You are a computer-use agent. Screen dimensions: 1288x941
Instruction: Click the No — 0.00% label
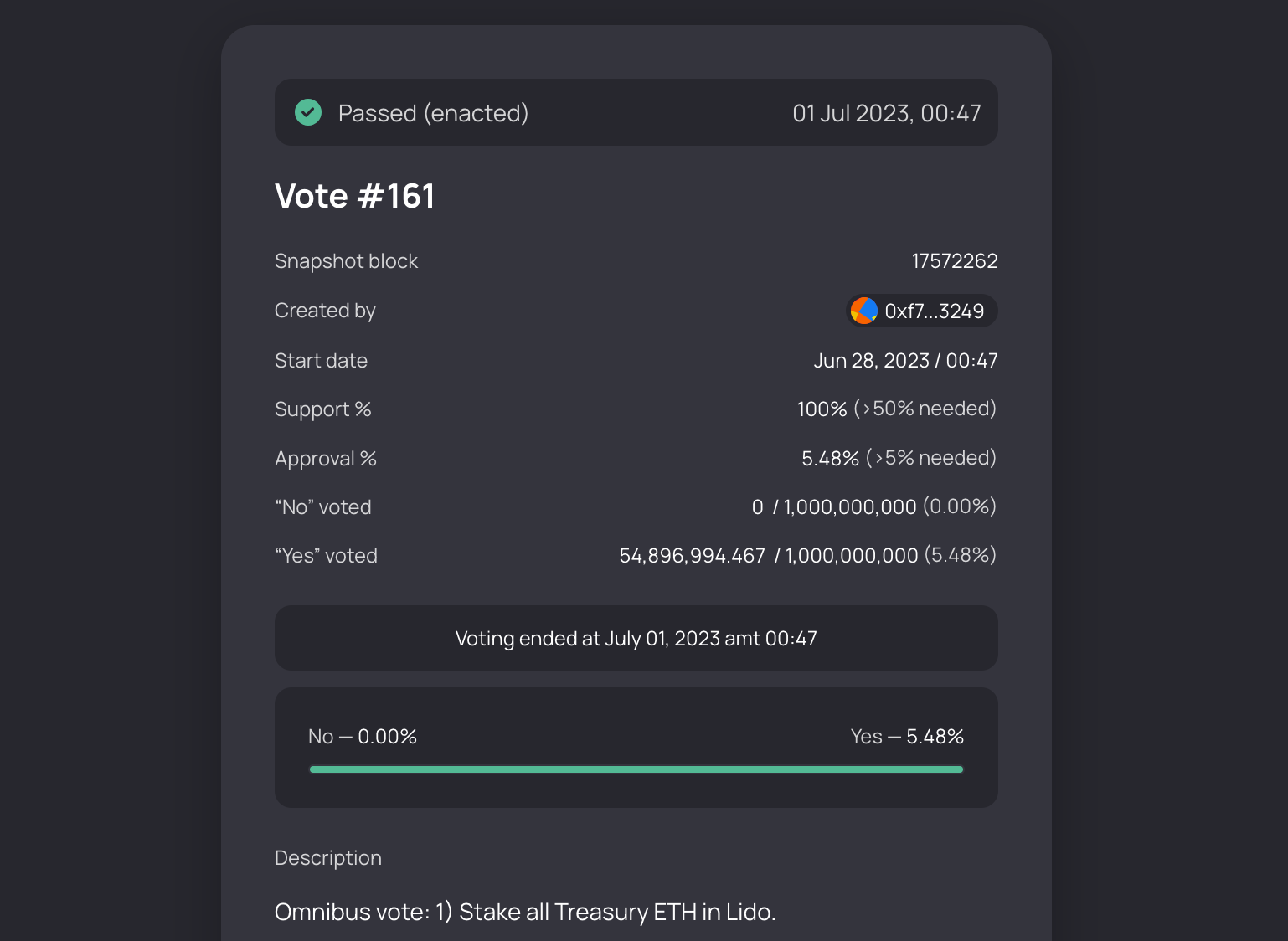pyautogui.click(x=363, y=737)
